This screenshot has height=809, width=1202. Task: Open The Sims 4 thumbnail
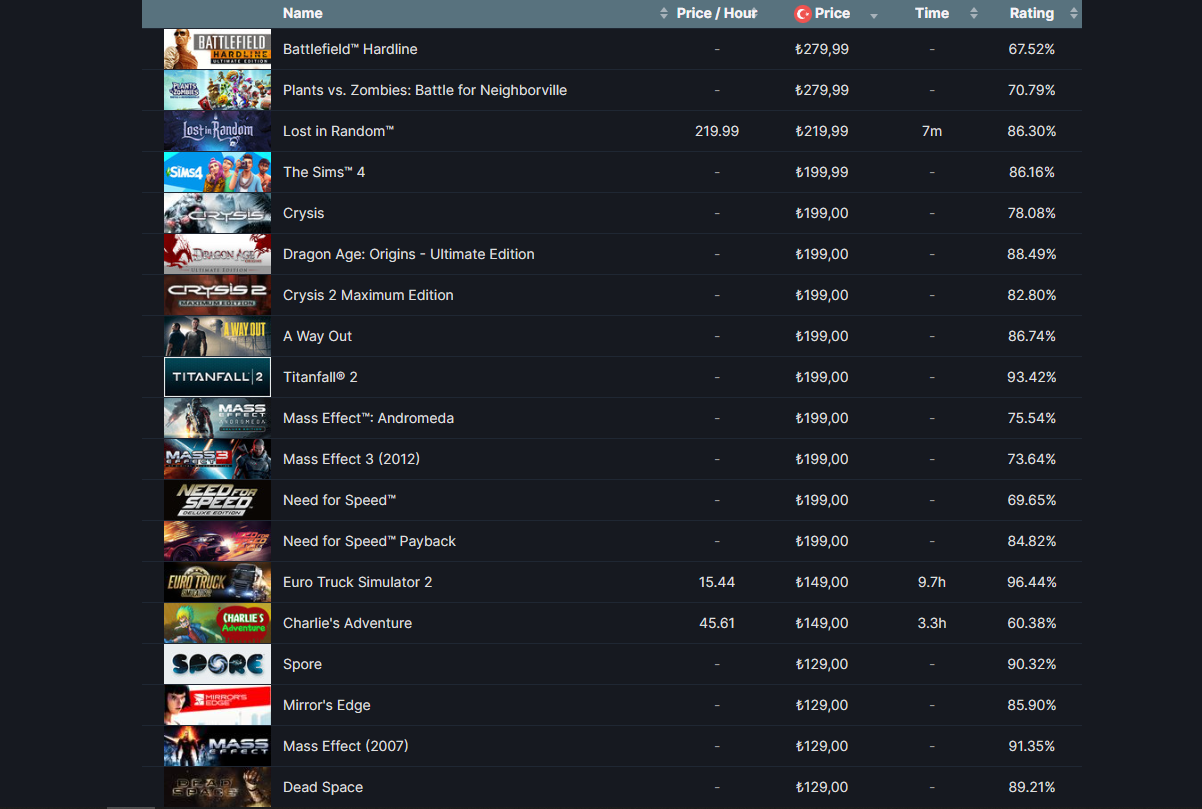coord(217,172)
